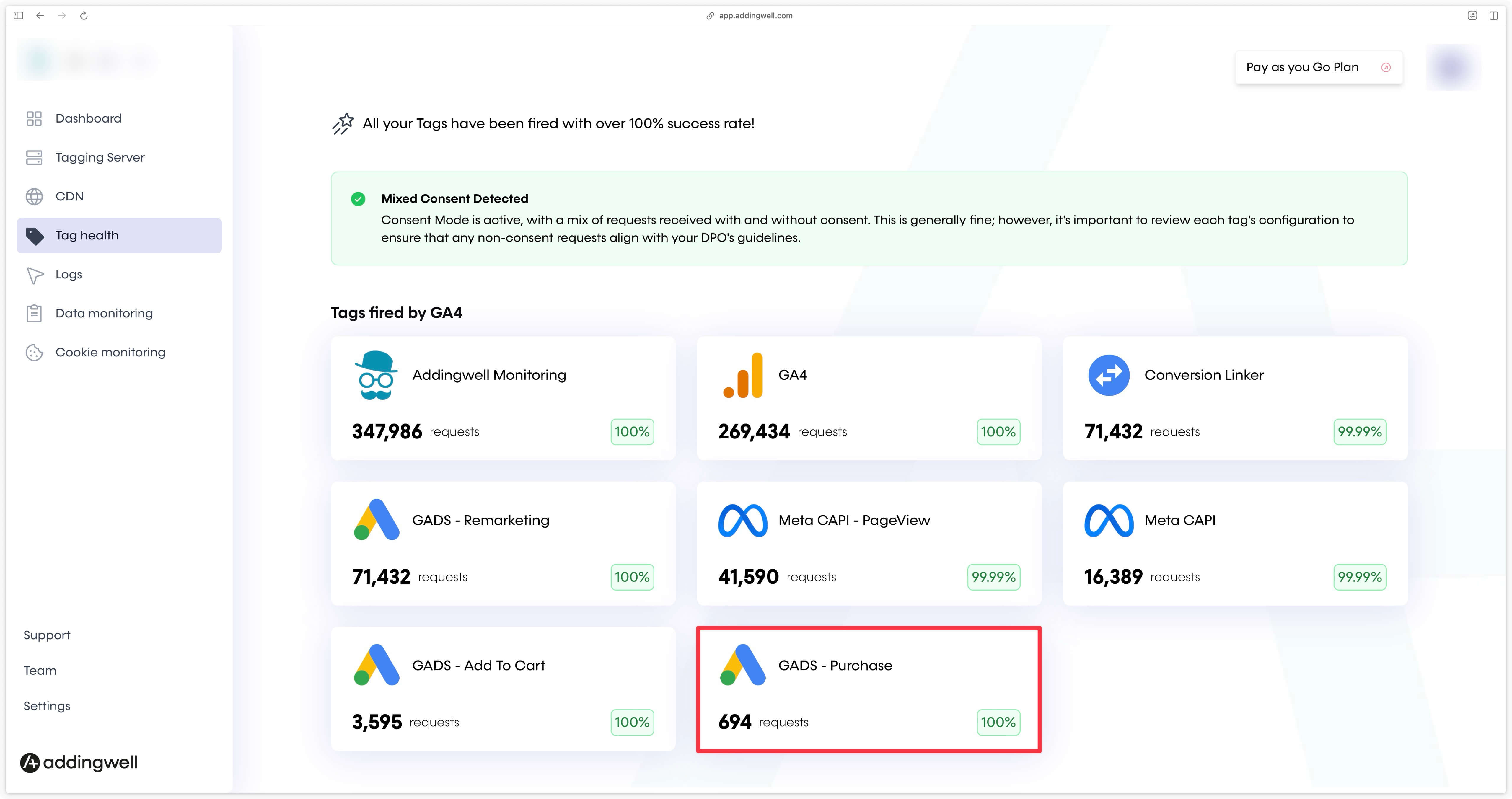
Task: Click the Meta logo on Meta CAPI card
Action: tap(1109, 520)
